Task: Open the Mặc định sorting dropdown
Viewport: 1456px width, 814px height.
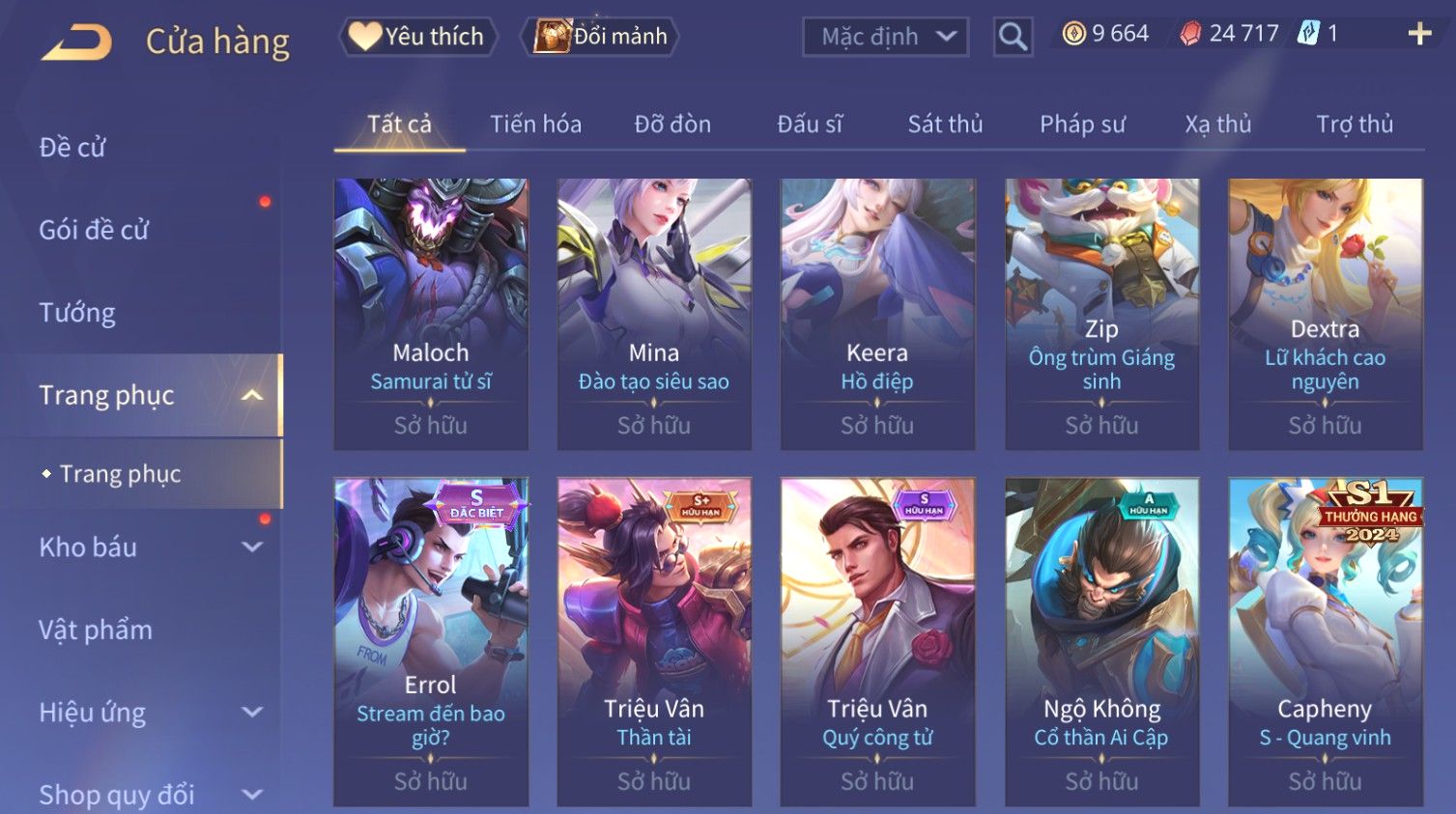Action: (885, 37)
